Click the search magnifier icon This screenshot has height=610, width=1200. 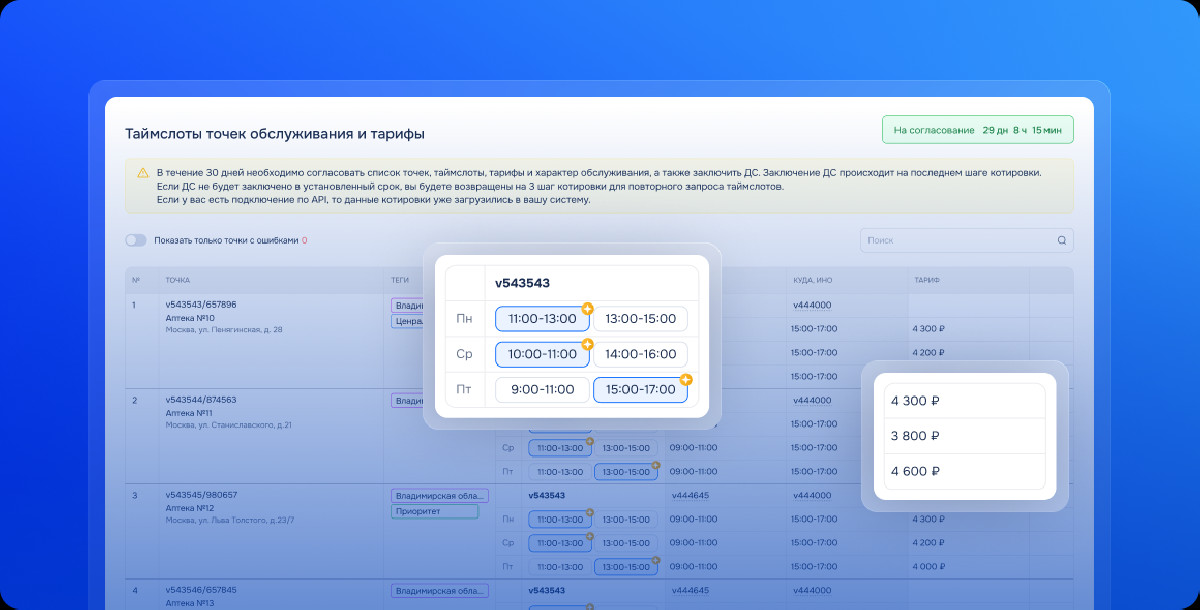point(1062,241)
